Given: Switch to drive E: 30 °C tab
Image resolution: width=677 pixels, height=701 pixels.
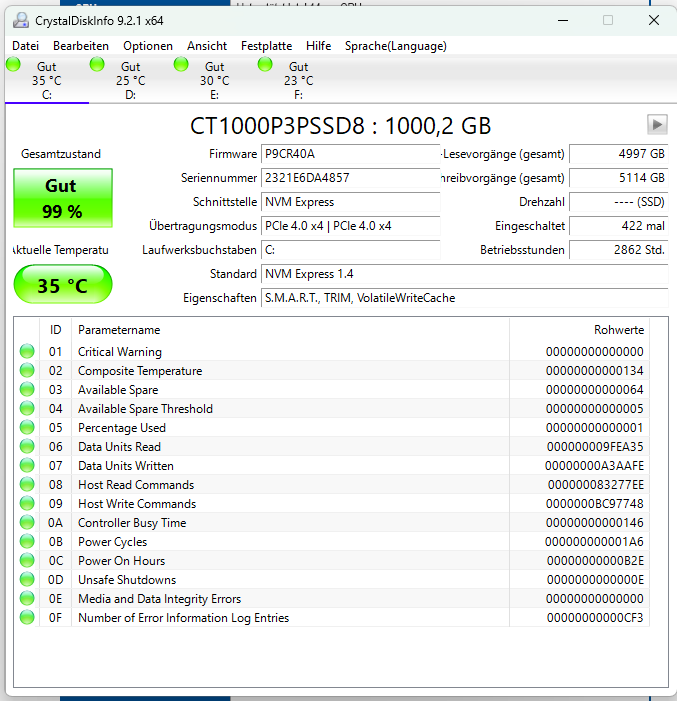Looking at the screenshot, I should [215, 80].
